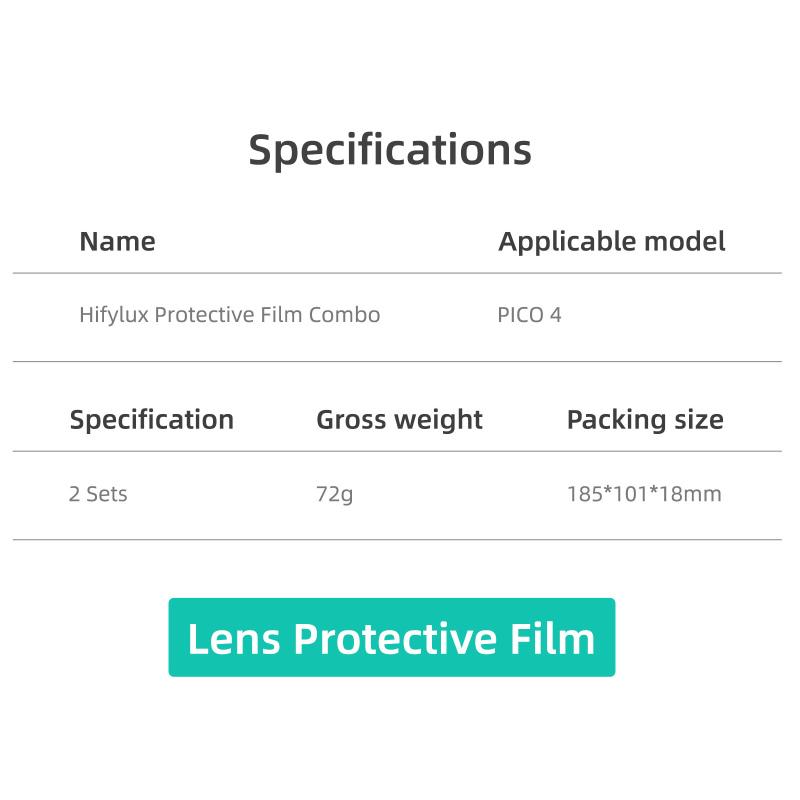Screen dimensions: 800x800
Task: Select the Name column header
Action: [x=117, y=241]
